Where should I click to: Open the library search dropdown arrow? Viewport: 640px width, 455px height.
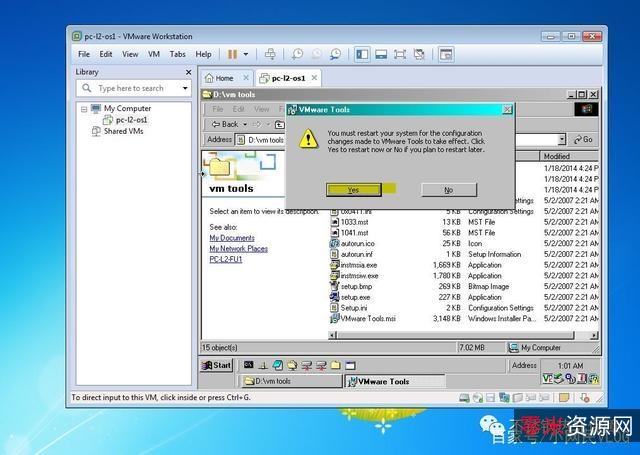(185, 88)
